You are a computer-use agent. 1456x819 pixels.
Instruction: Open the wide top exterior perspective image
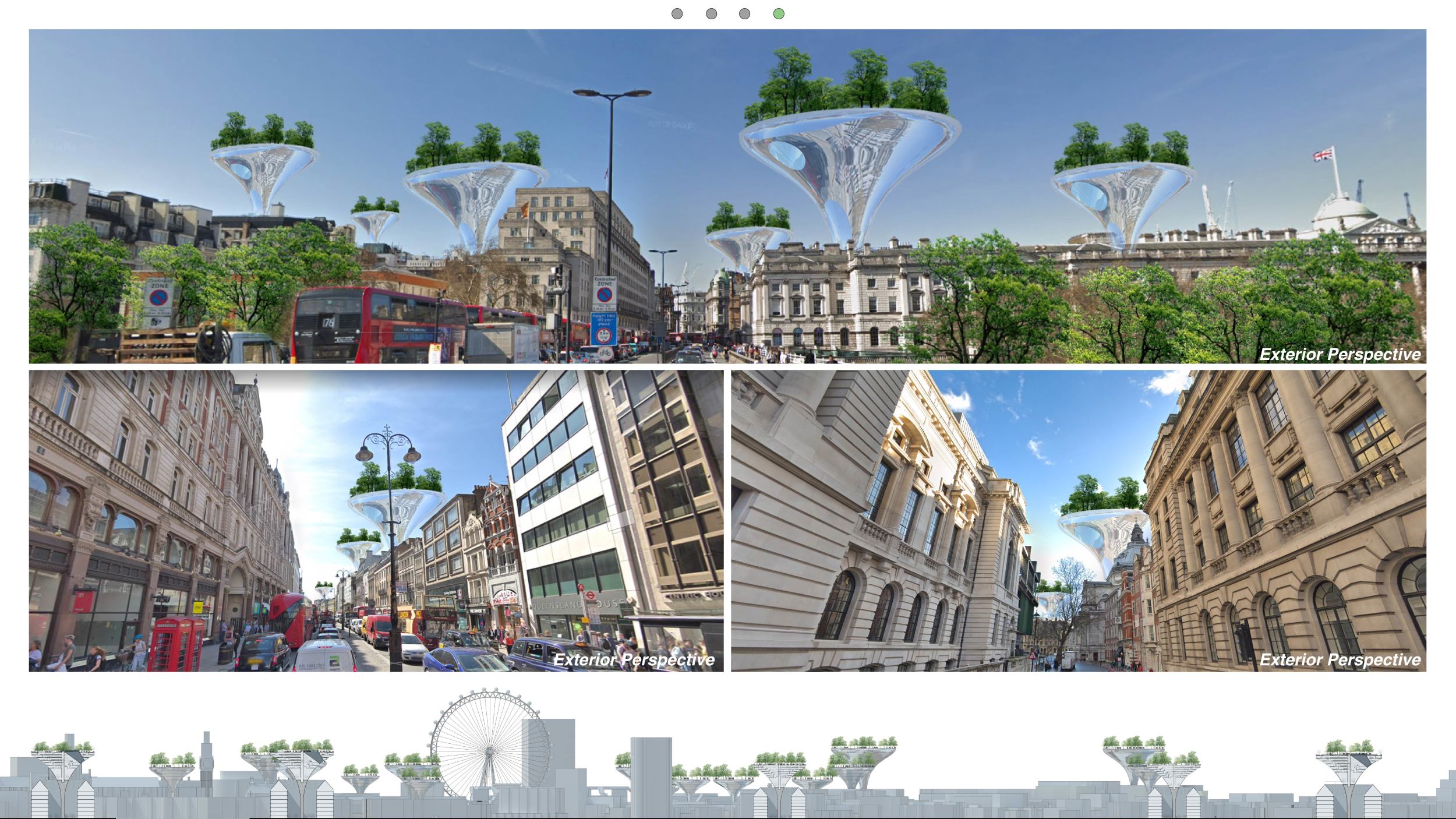(727, 196)
